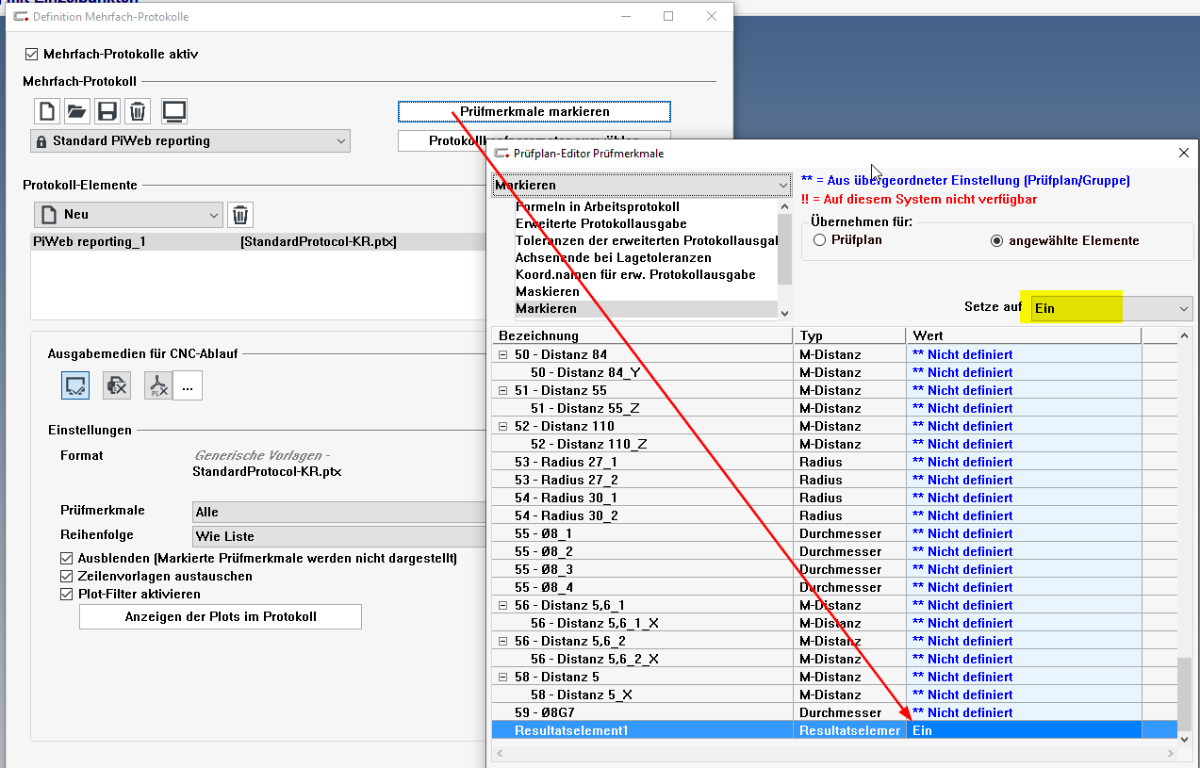Toggle the PDF output medium icon
Viewport: 1200px width, 768px height.
[158, 385]
